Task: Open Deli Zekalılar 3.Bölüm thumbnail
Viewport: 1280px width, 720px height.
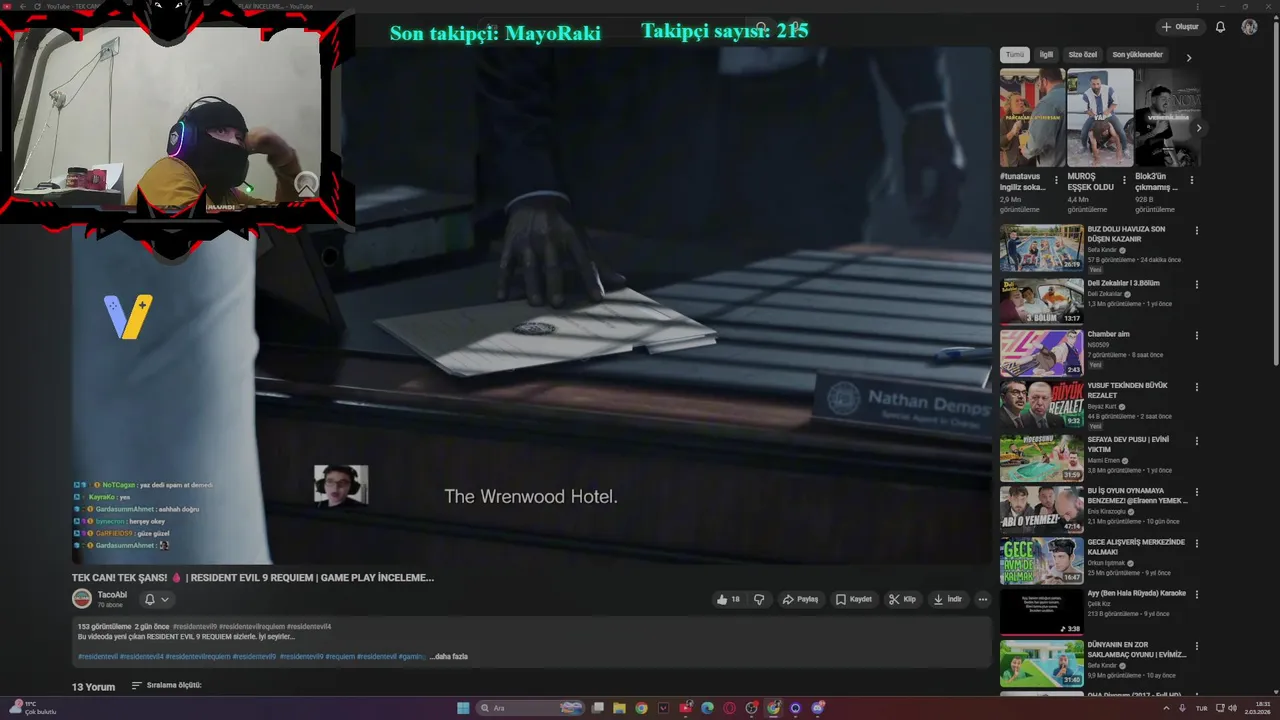Action: click(x=1041, y=301)
